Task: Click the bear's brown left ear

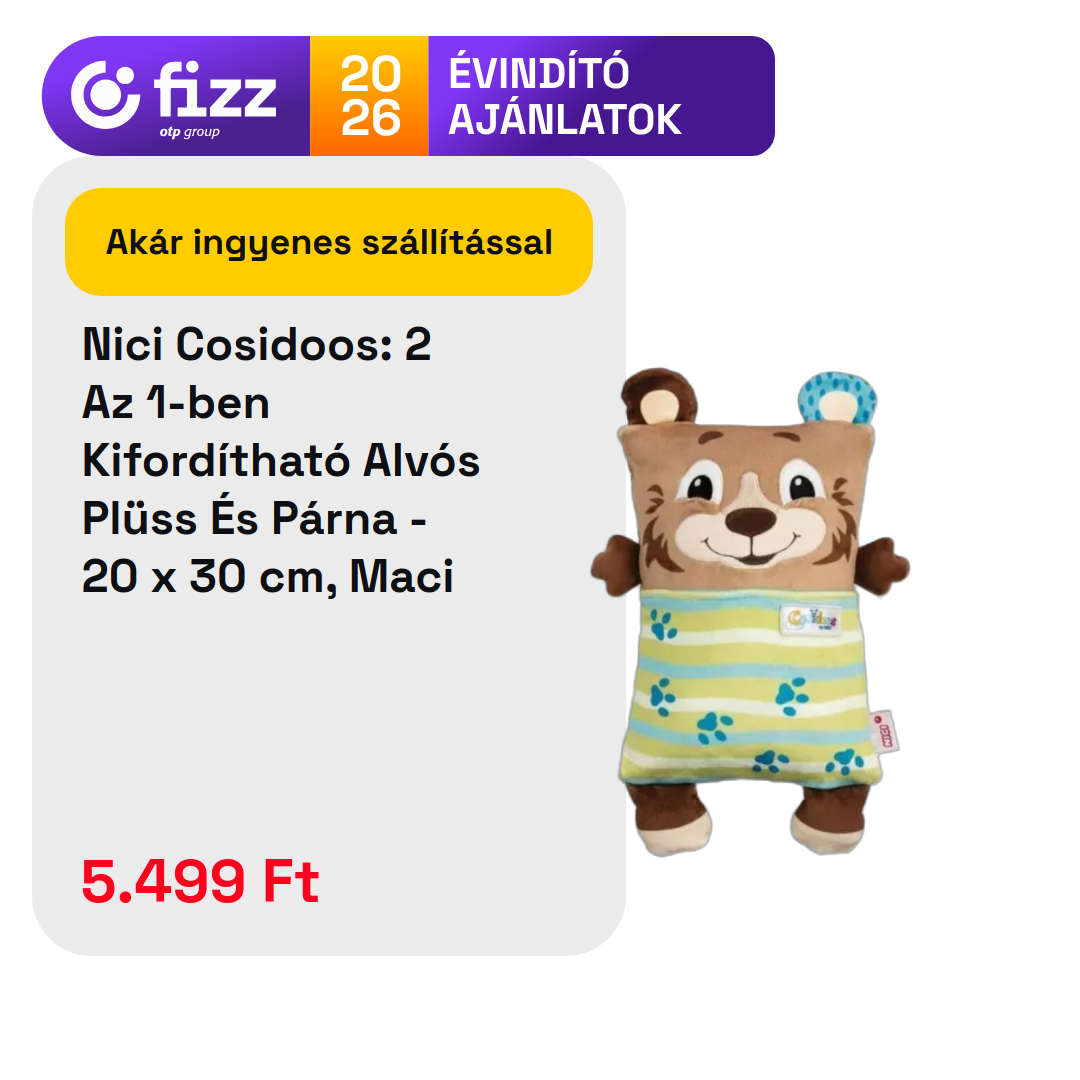Action: [658, 396]
